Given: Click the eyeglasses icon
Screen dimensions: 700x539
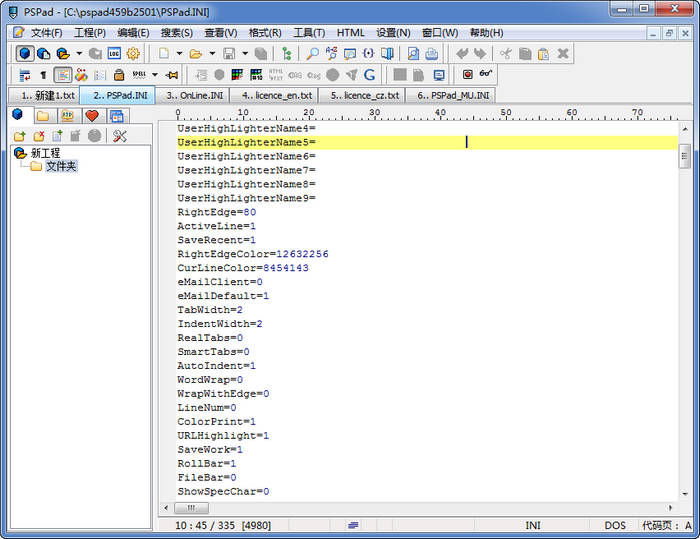Looking at the screenshot, I should [486, 73].
